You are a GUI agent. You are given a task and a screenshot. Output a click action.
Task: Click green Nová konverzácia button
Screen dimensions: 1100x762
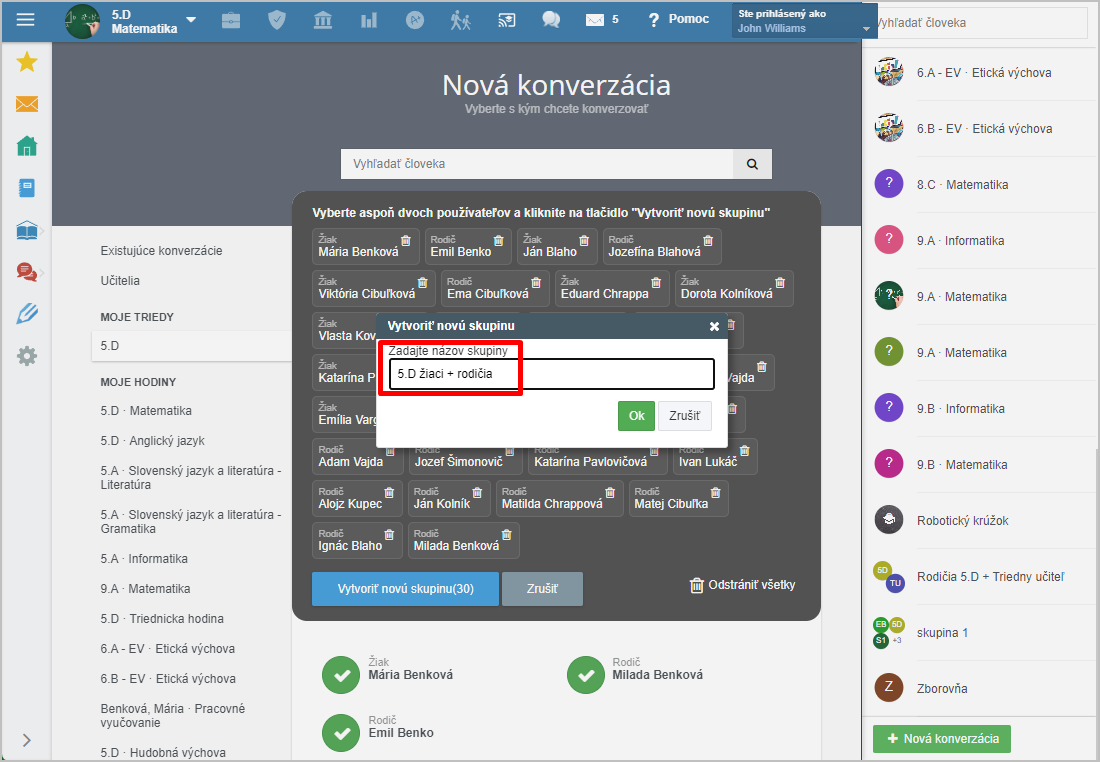941,739
